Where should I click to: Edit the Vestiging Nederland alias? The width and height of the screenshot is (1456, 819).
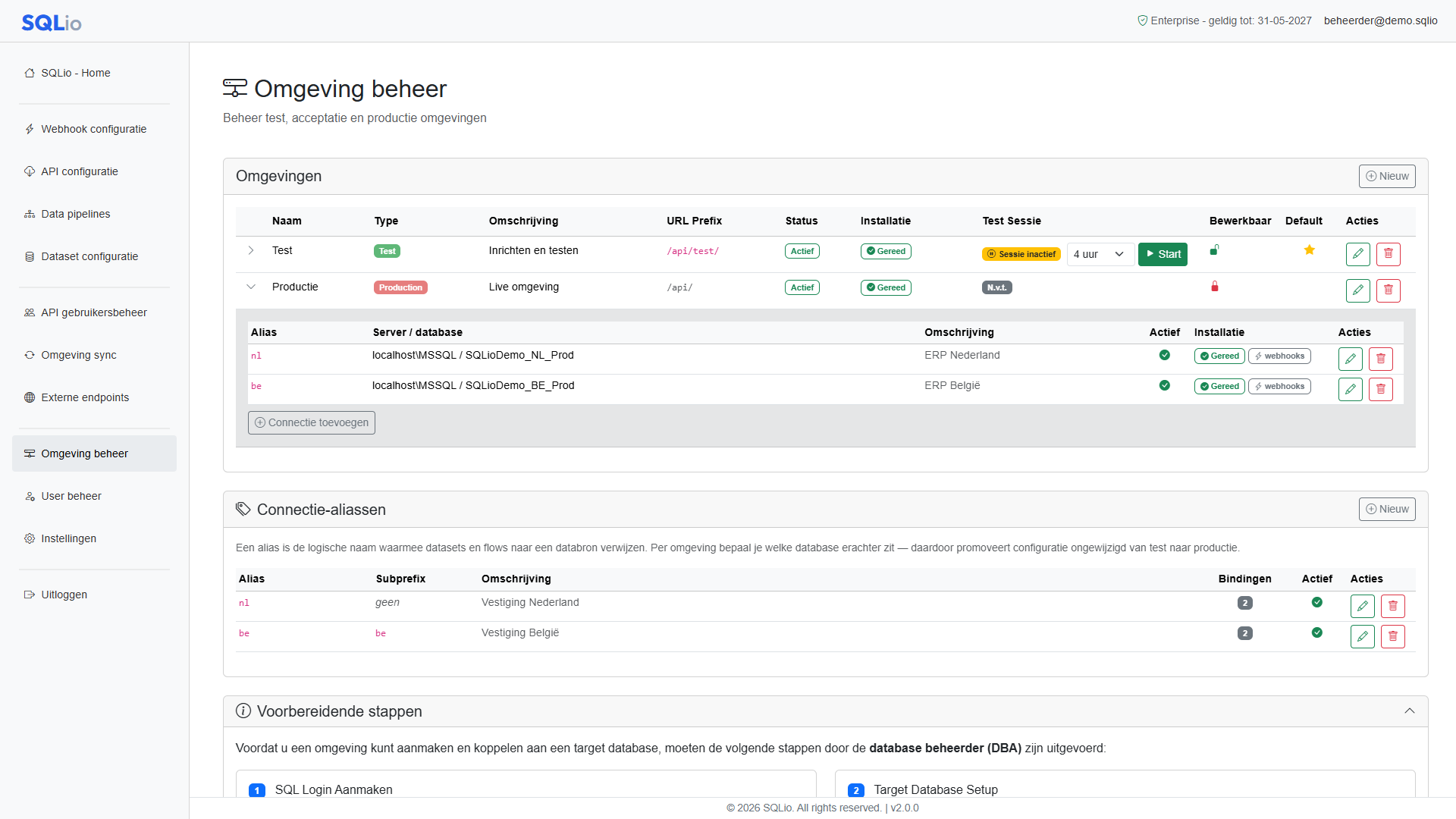point(1362,606)
